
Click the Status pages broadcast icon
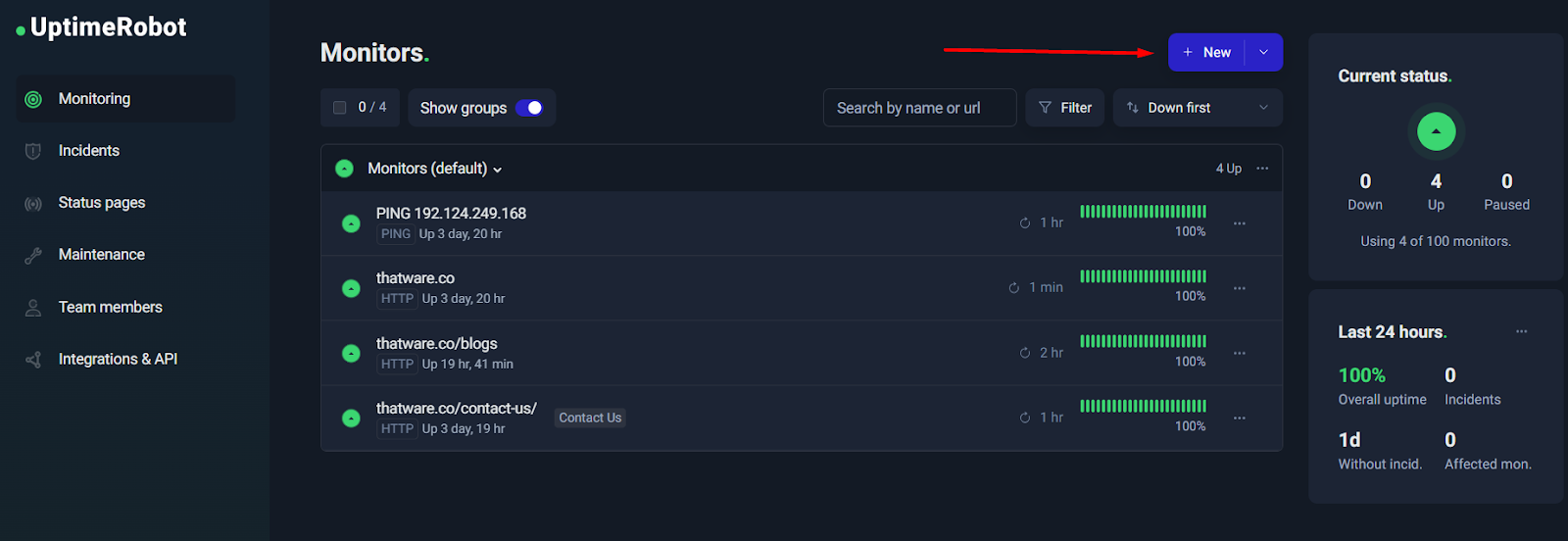point(33,204)
